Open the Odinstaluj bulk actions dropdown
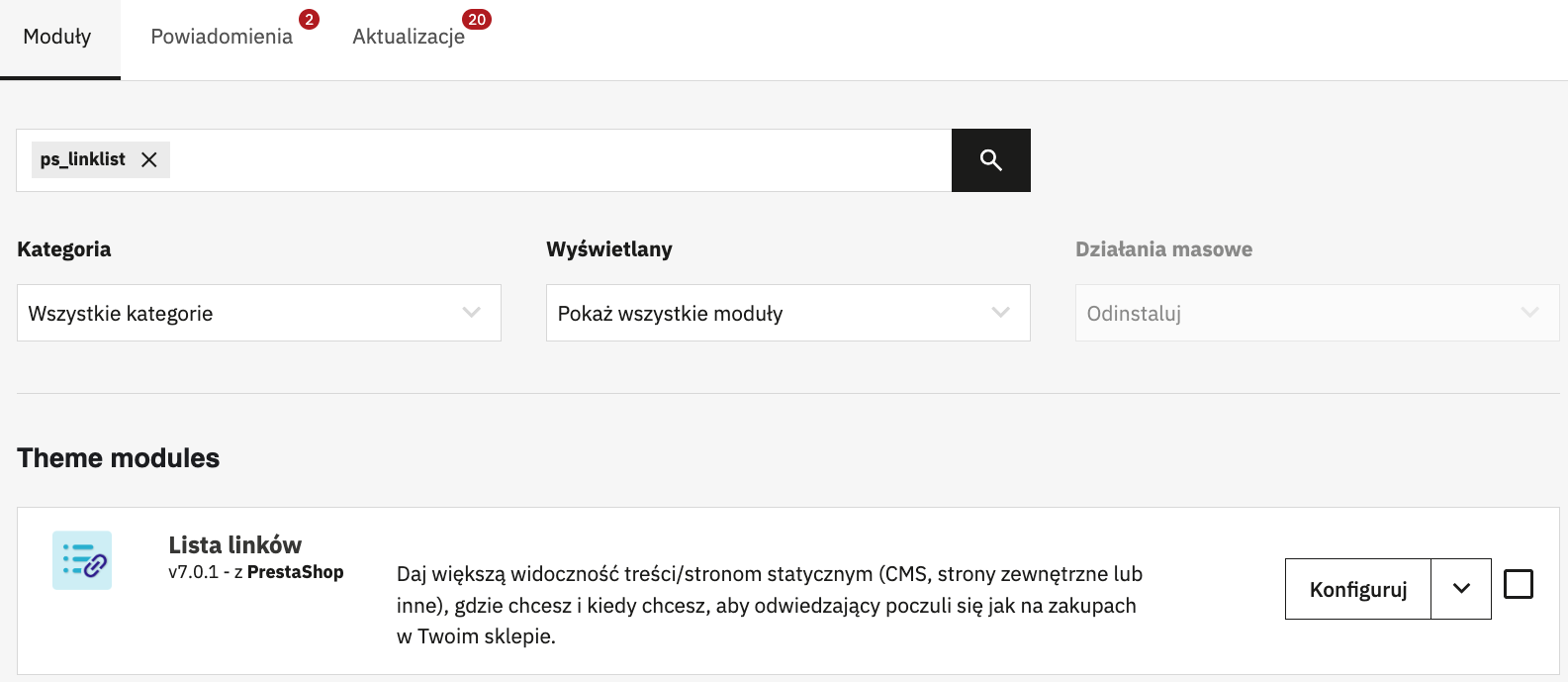Viewport: 1568px width, 682px height. [x=1318, y=313]
